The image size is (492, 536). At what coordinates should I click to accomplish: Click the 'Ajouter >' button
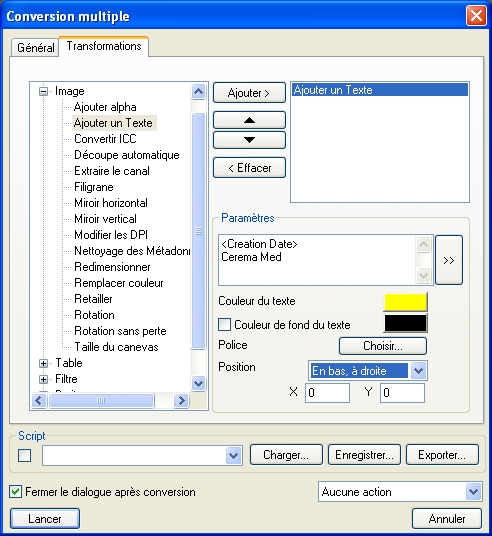click(249, 93)
